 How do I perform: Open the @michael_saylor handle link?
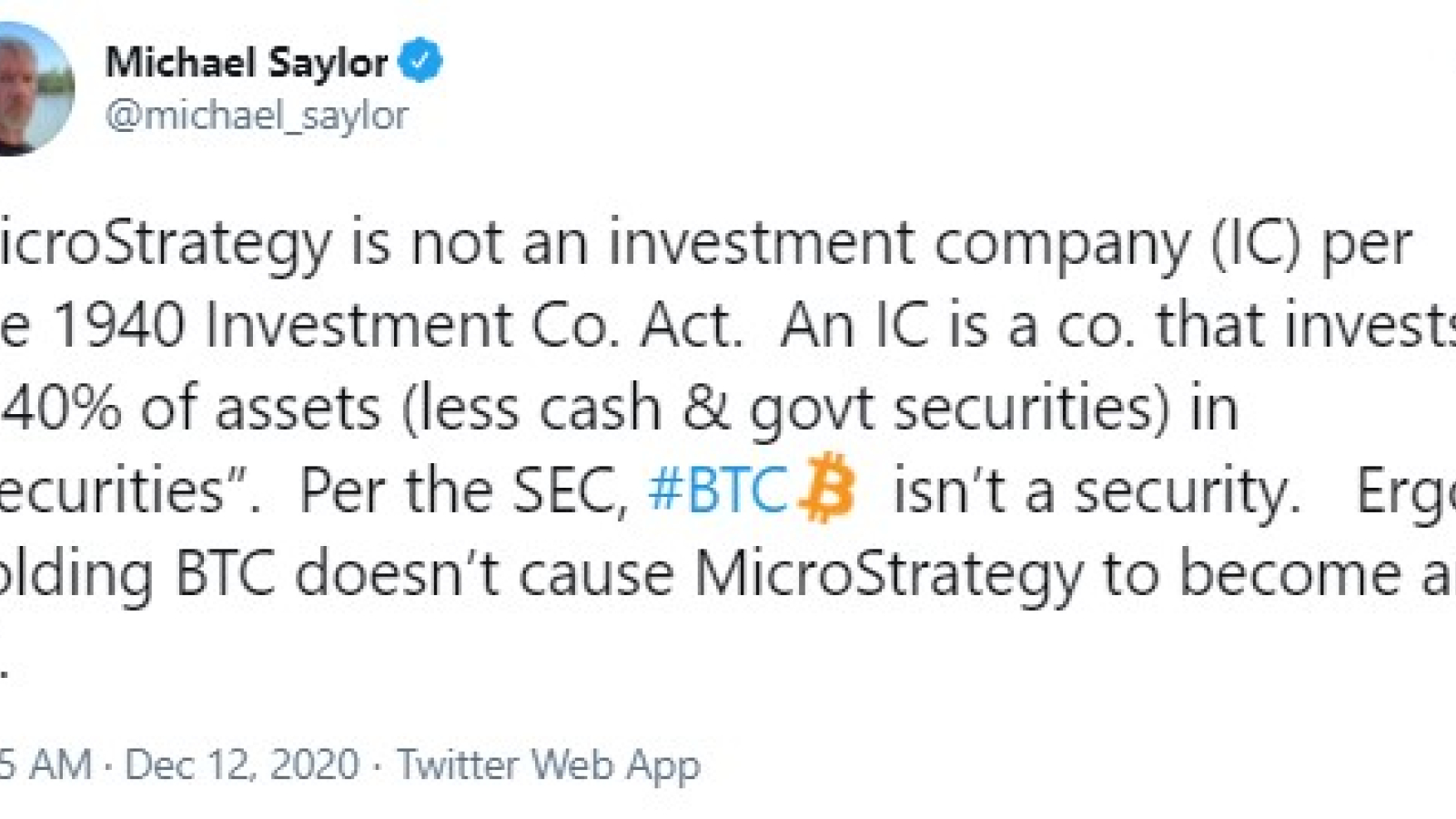pyautogui.click(x=257, y=116)
